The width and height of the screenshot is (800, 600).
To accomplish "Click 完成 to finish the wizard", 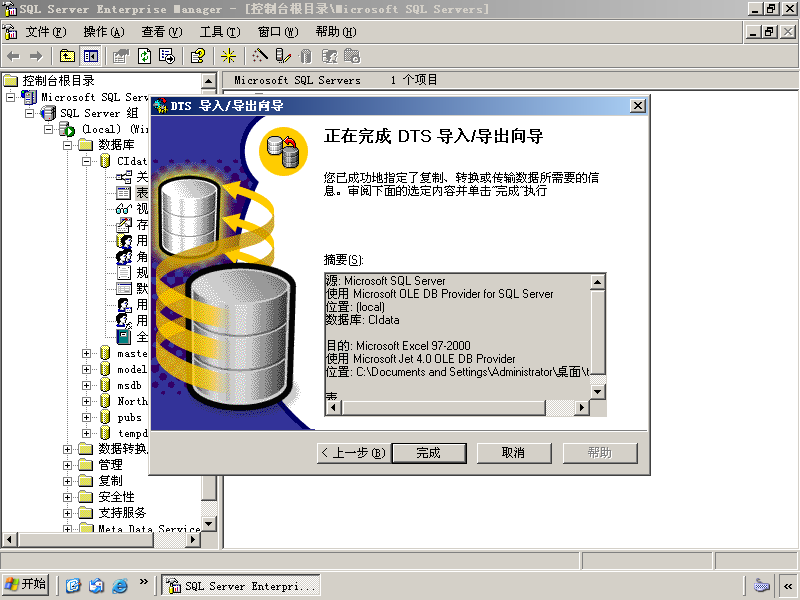I will [x=429, y=453].
